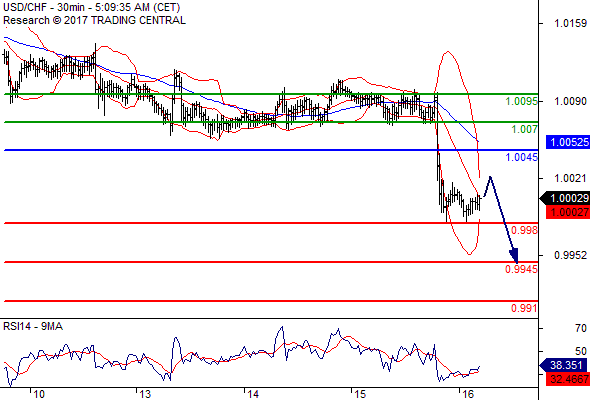Select the blue 1.00525 price label
Screen dimensions: 590x400
(568, 142)
